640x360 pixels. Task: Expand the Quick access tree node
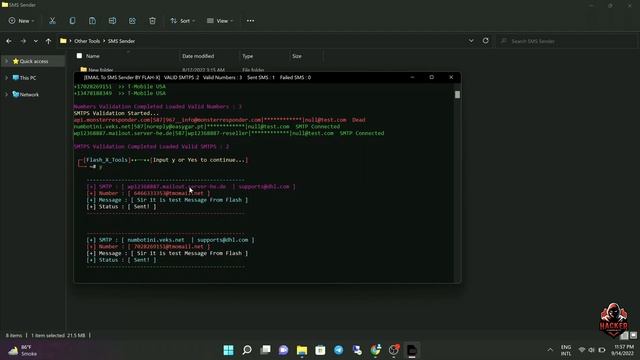pos(6,61)
